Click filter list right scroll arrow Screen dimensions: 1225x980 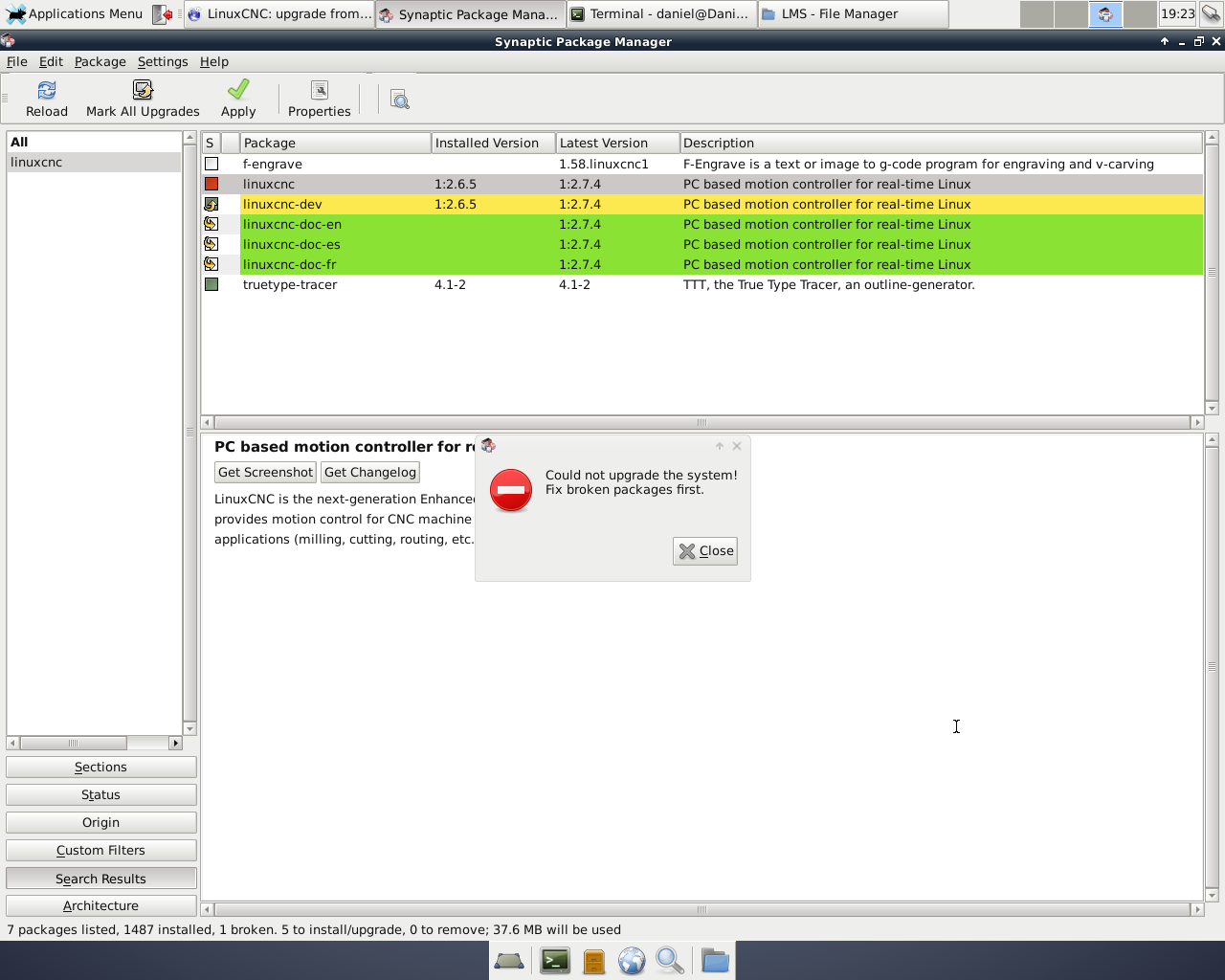(x=175, y=743)
